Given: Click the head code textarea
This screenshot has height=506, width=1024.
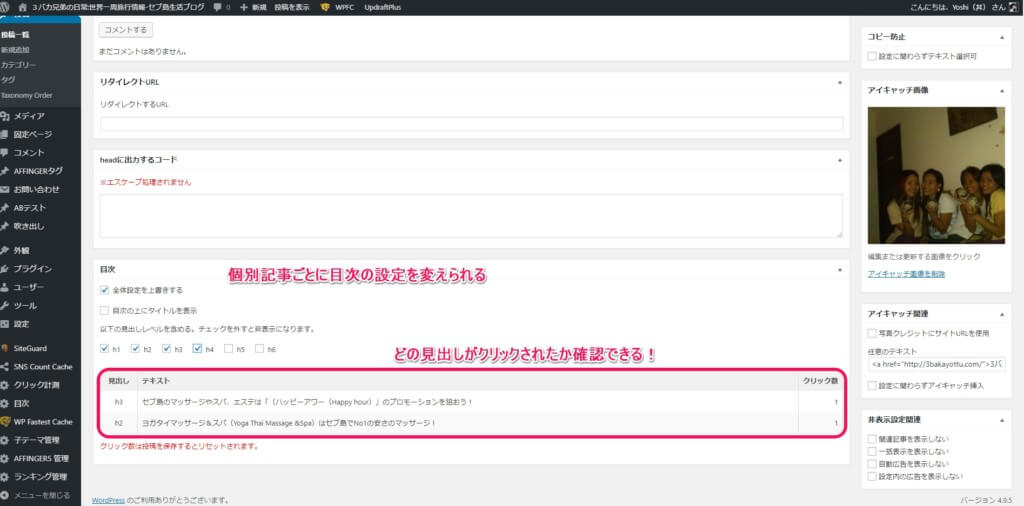Looking at the screenshot, I should [471, 216].
